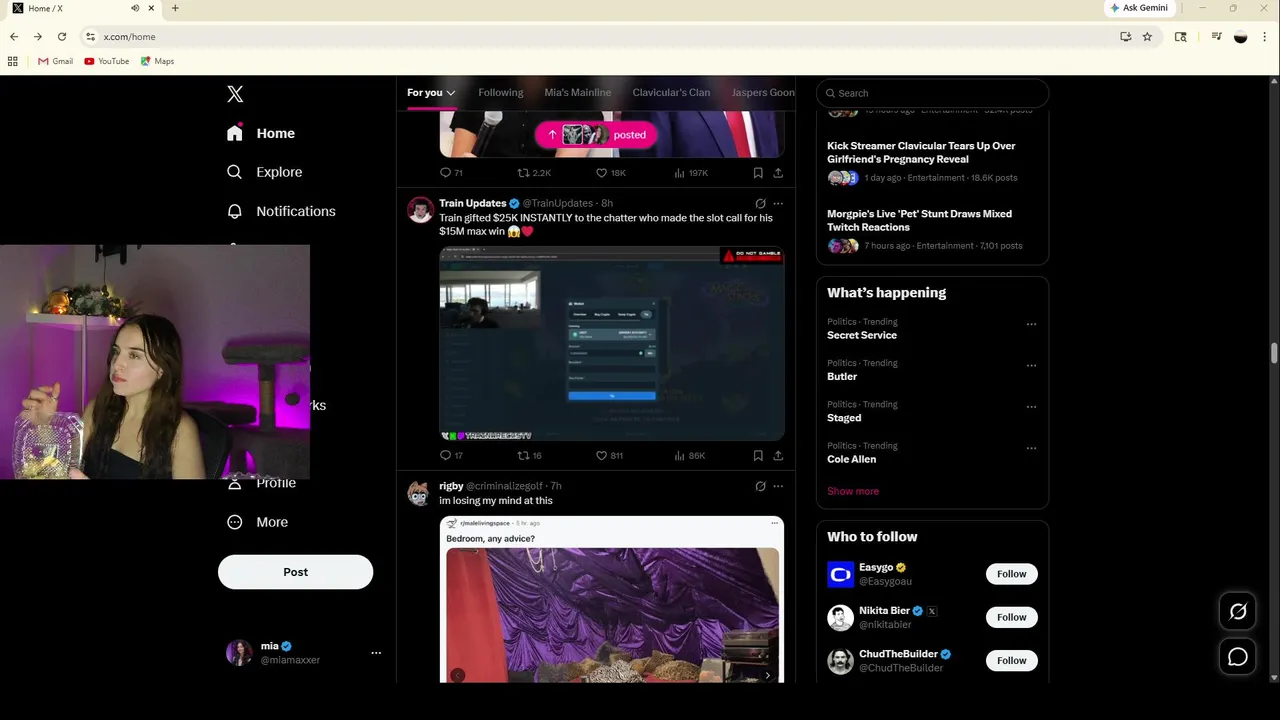Viewport: 1280px width, 720px height.
Task: Open rigby's bedroom image
Action: 612,615
